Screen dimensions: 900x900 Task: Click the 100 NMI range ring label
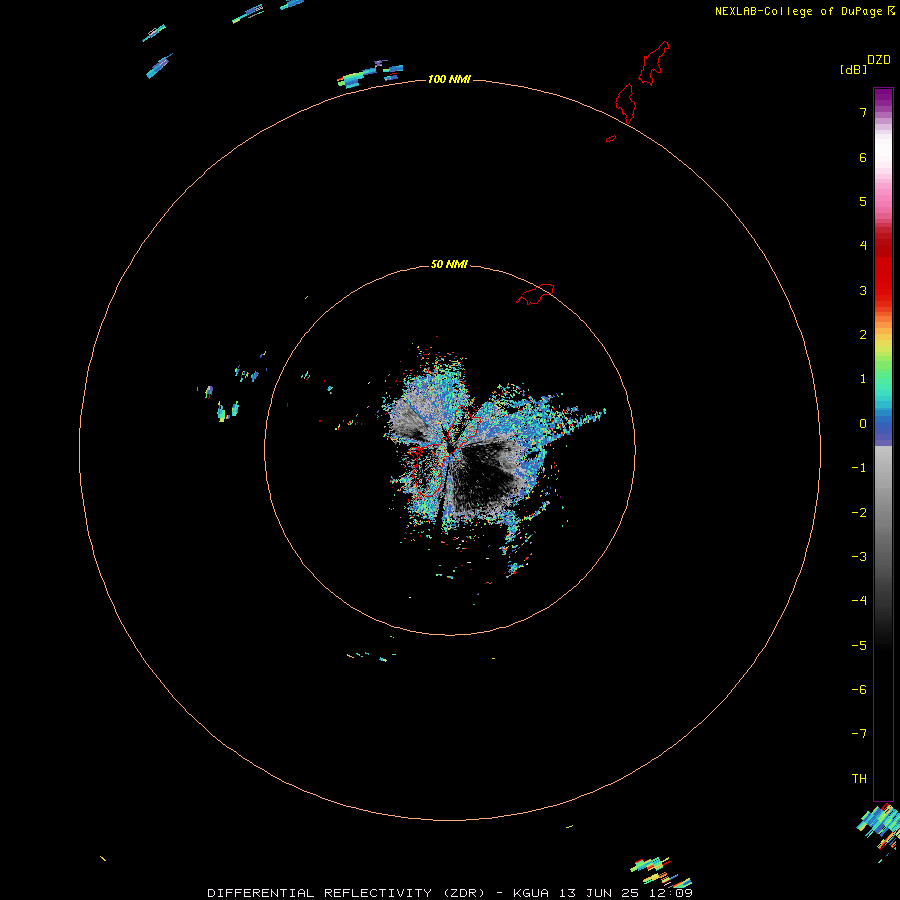coord(449,79)
